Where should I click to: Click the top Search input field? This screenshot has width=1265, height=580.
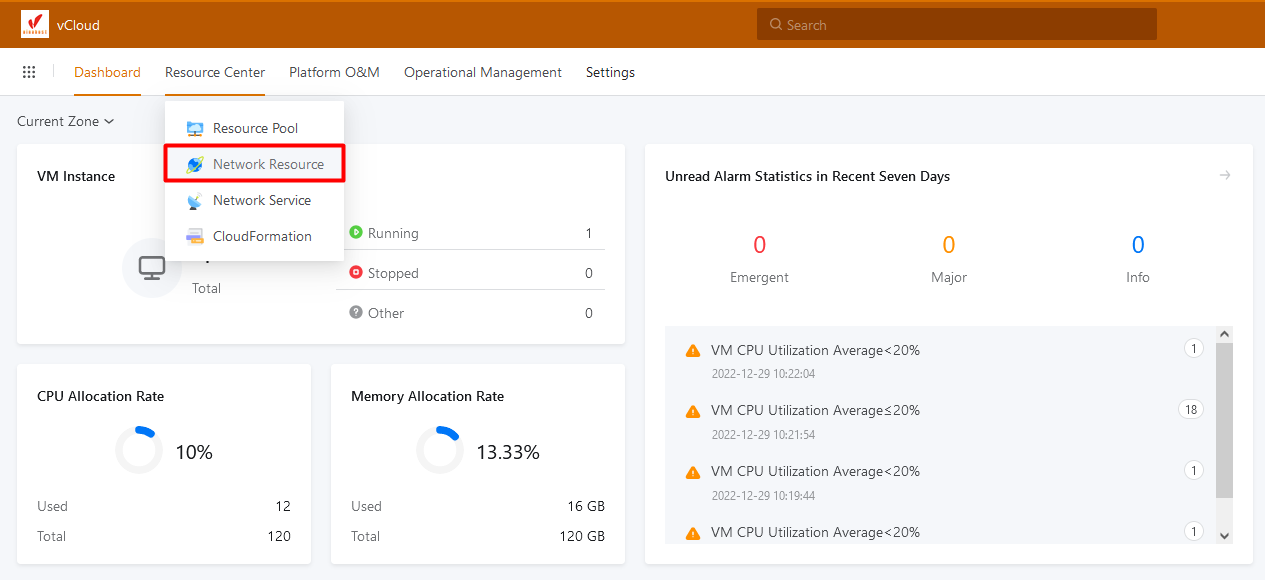956,25
